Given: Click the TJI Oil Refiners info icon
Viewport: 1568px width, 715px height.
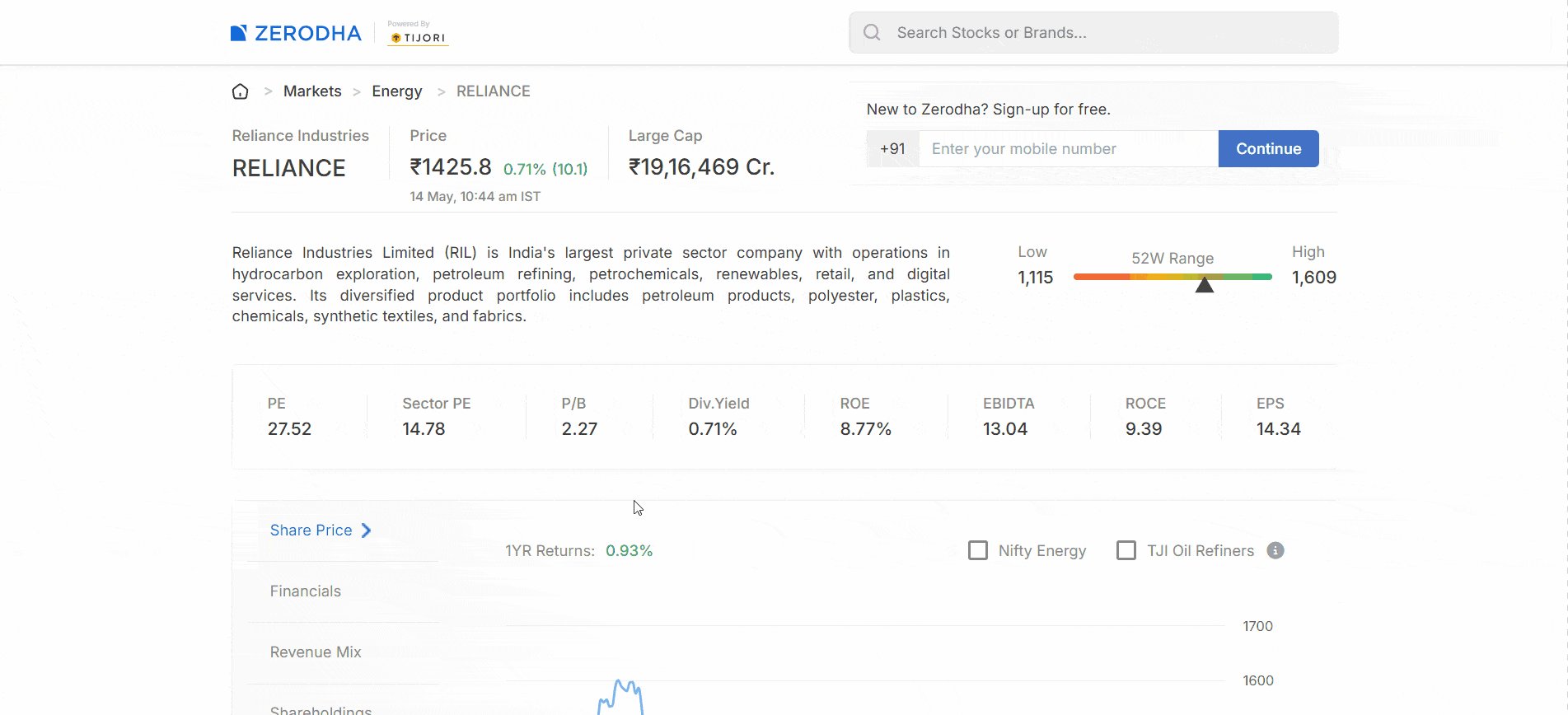Looking at the screenshot, I should tap(1275, 550).
